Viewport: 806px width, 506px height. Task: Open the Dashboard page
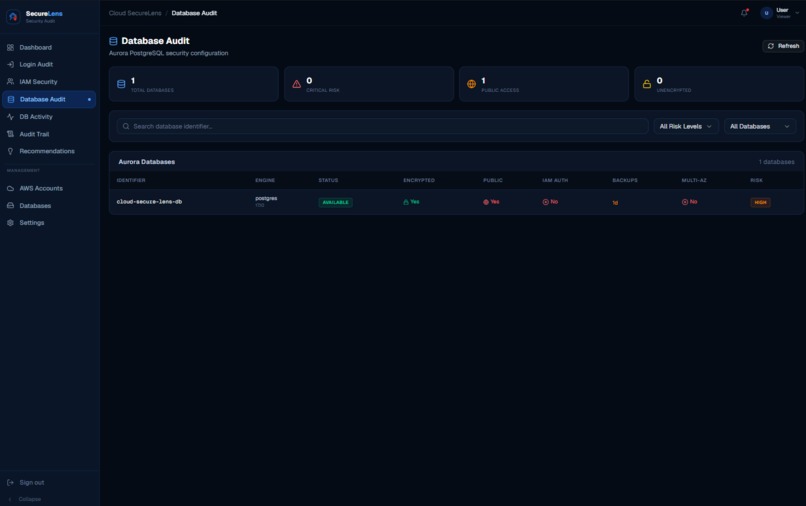pos(49,47)
